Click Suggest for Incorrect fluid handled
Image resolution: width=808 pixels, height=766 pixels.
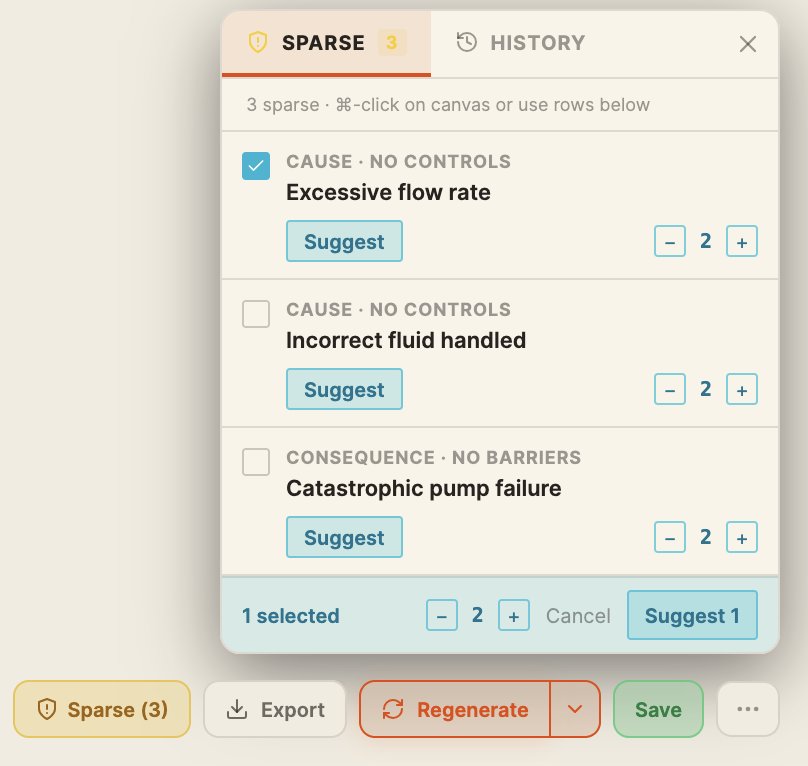click(x=344, y=389)
